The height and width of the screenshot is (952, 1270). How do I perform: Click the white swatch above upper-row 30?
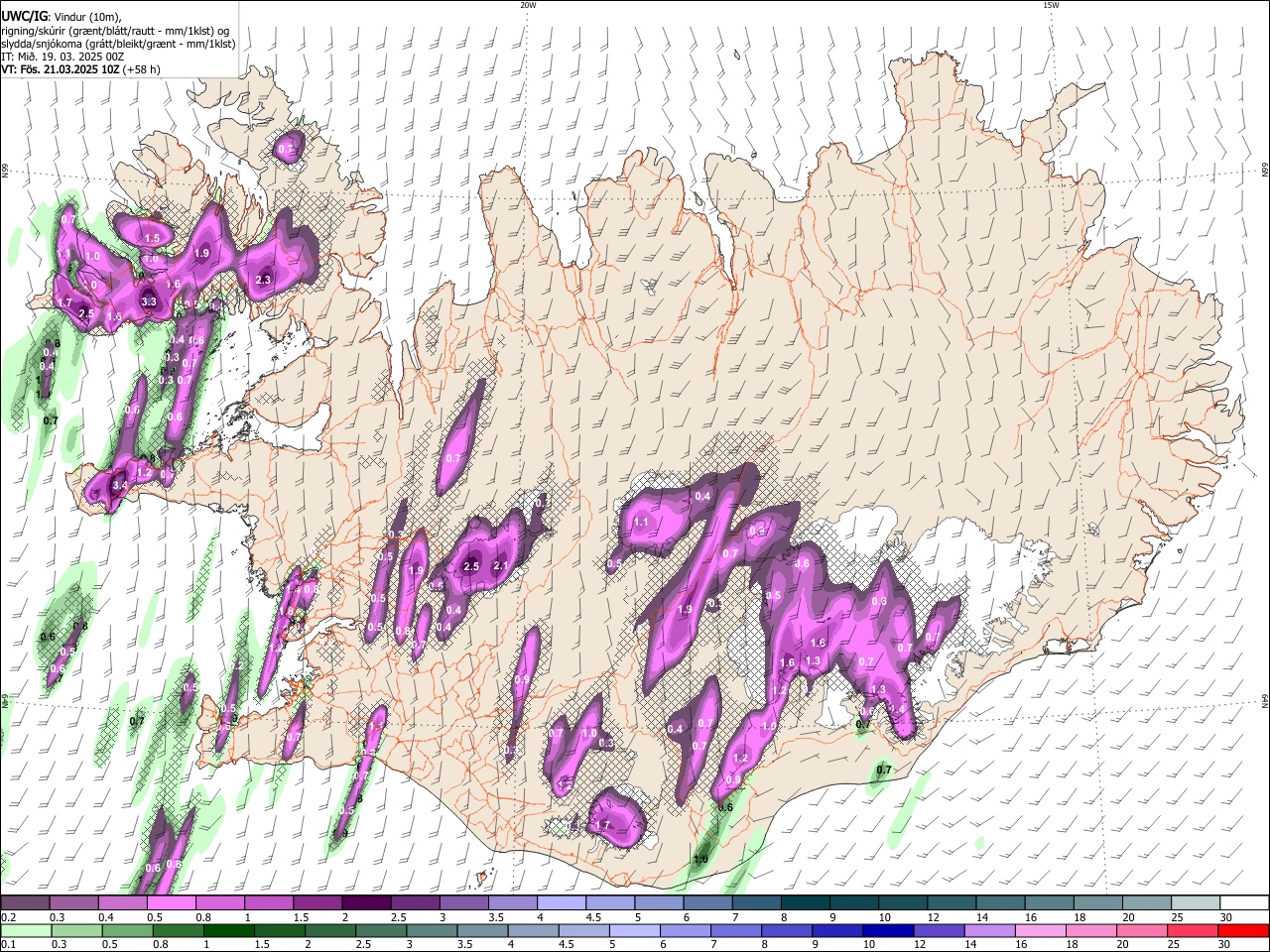click(1245, 902)
